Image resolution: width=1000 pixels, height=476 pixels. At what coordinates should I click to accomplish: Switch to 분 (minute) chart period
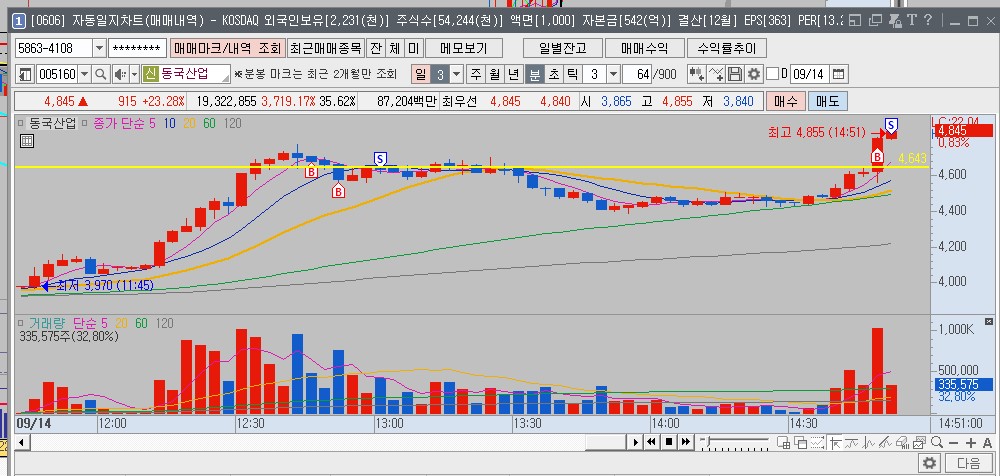click(x=534, y=74)
